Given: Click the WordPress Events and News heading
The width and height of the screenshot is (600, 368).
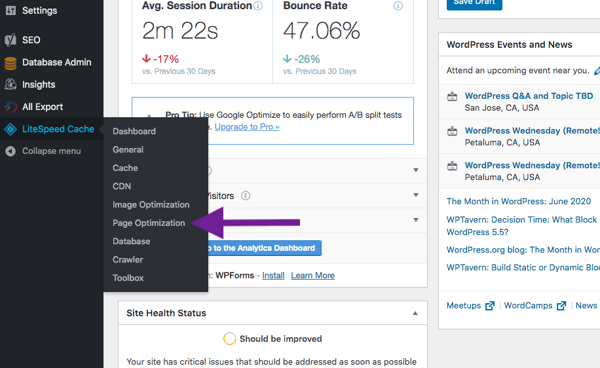Looking at the screenshot, I should (x=509, y=45).
